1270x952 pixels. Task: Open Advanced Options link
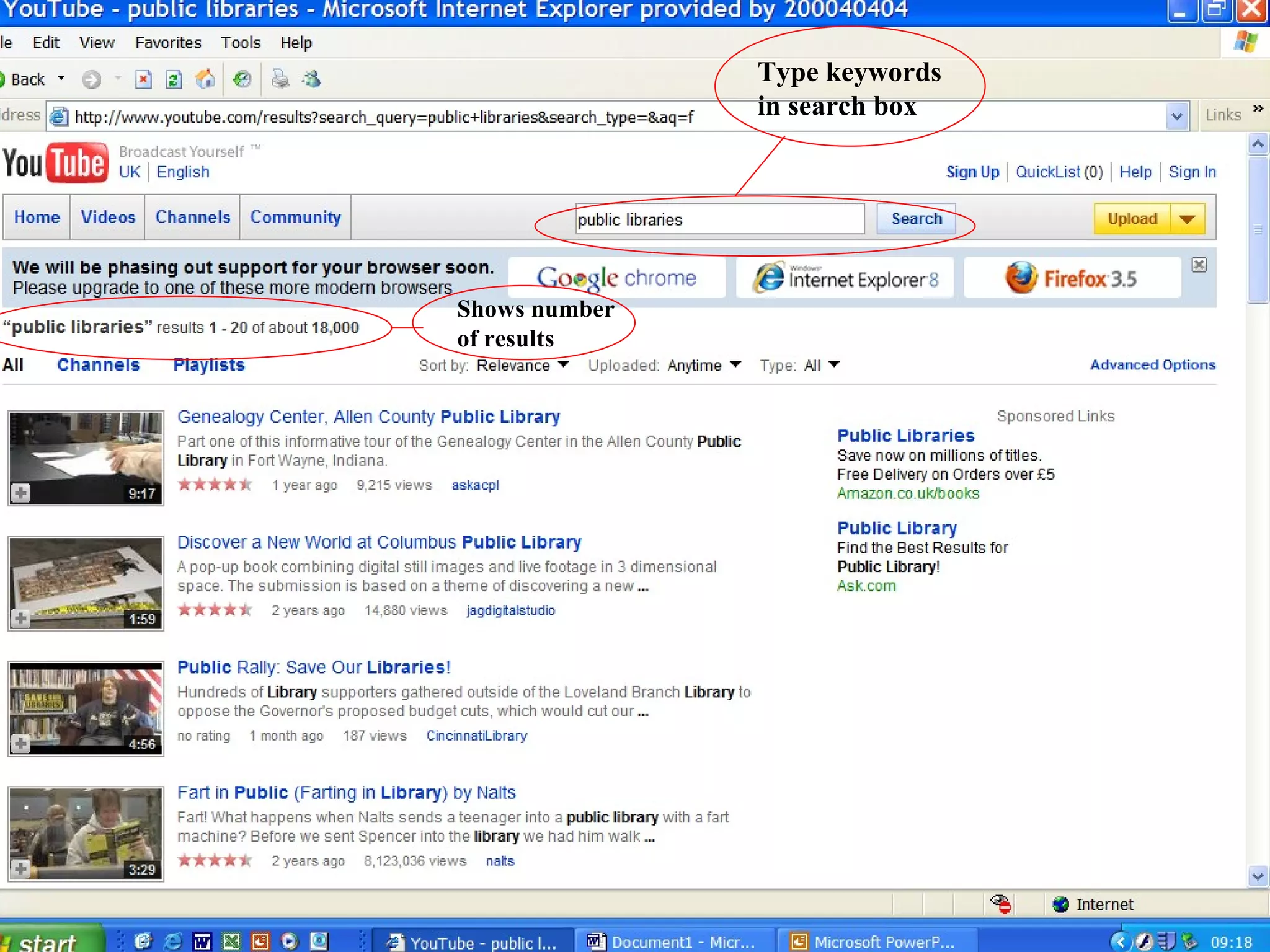(x=1153, y=365)
